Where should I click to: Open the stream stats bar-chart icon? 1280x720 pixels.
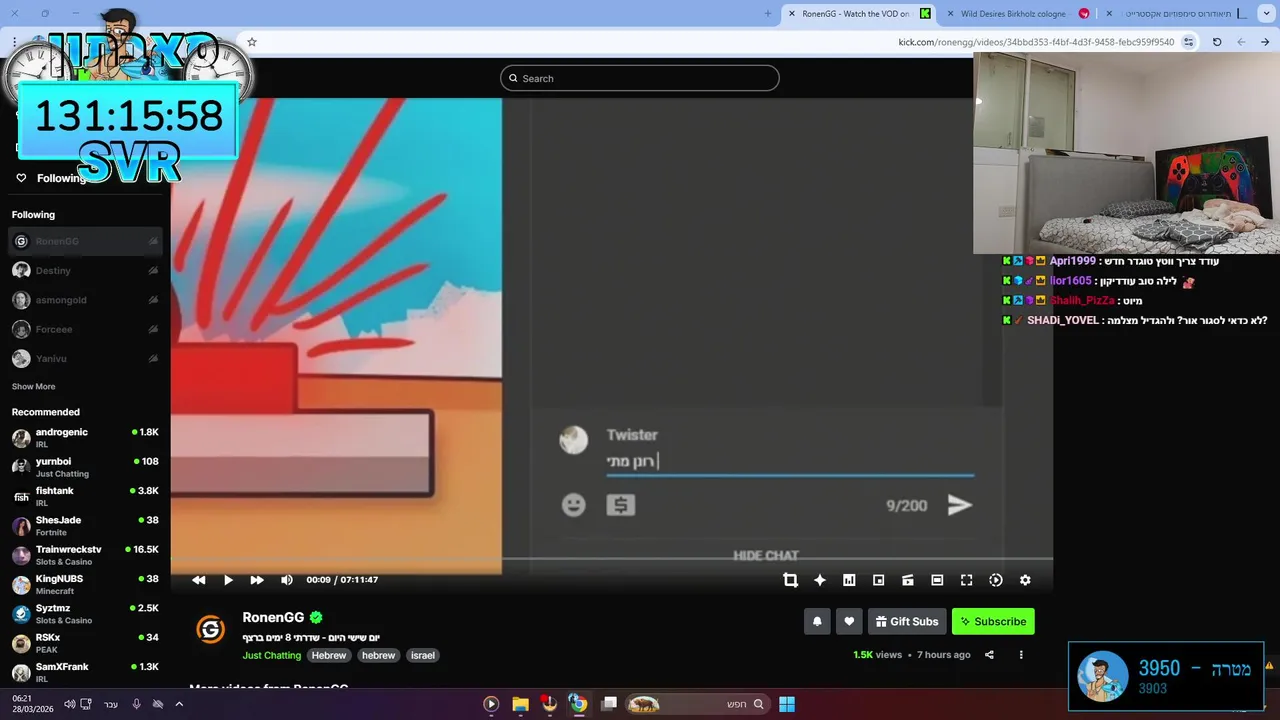coord(849,580)
